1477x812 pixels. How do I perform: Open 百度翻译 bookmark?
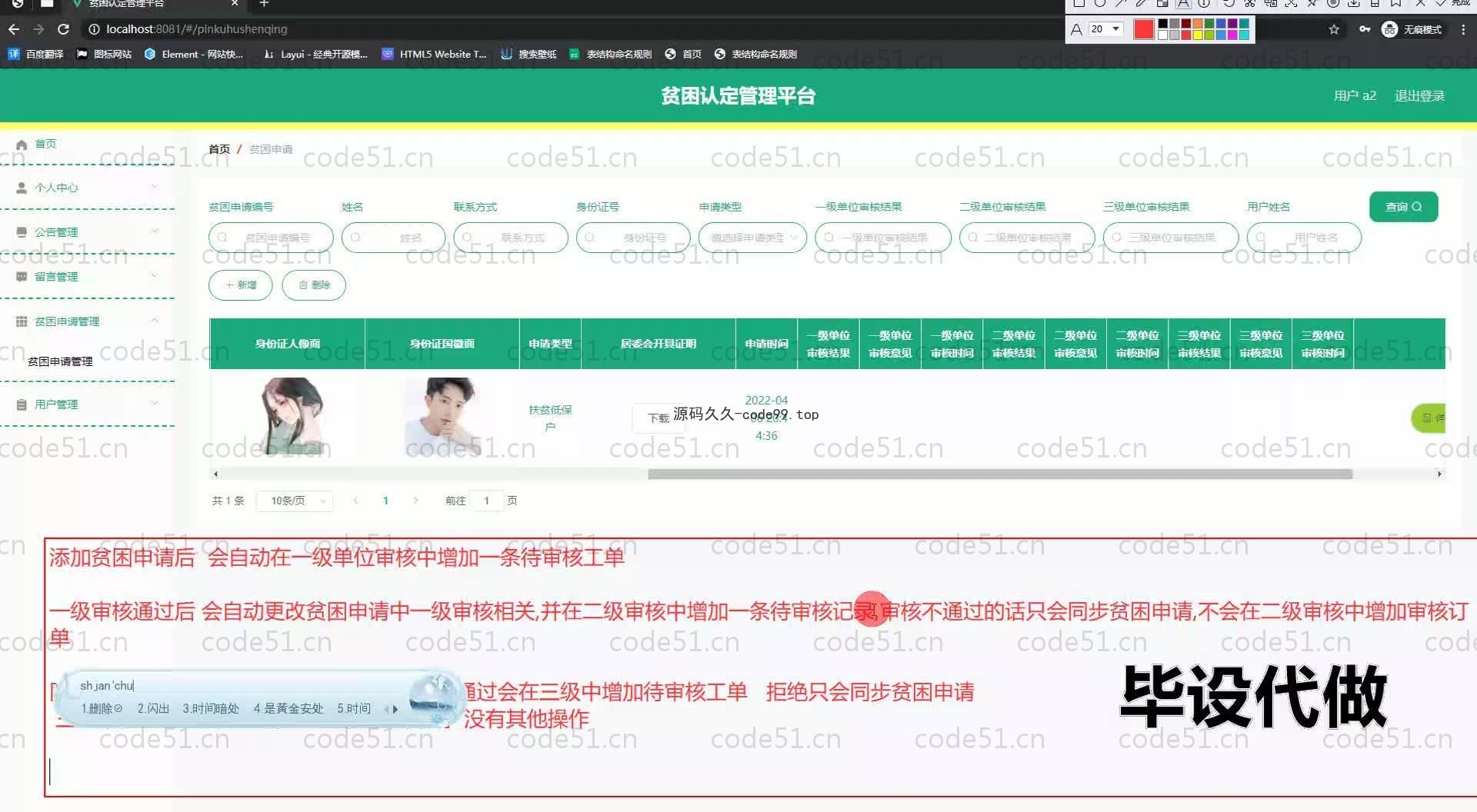point(36,54)
